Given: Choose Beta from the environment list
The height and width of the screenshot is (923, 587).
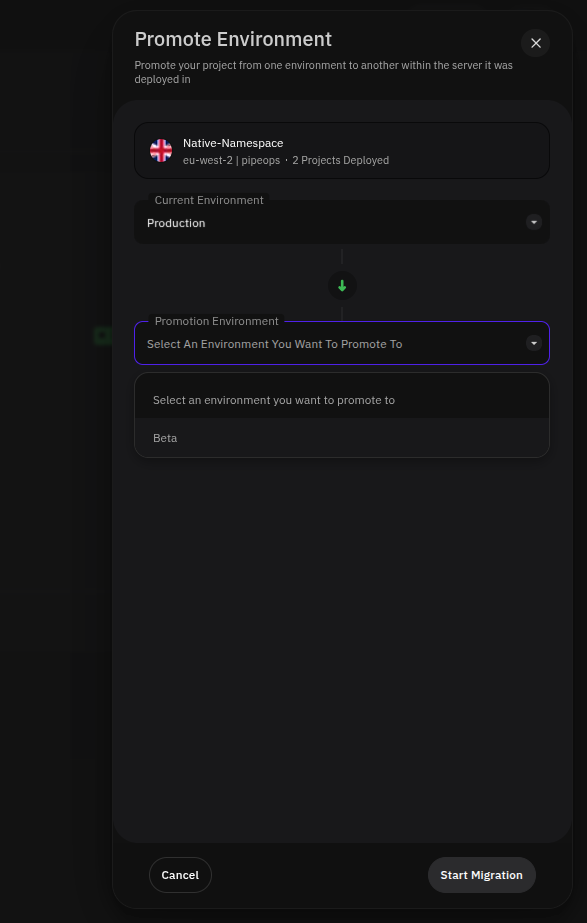Looking at the screenshot, I should coord(342,438).
